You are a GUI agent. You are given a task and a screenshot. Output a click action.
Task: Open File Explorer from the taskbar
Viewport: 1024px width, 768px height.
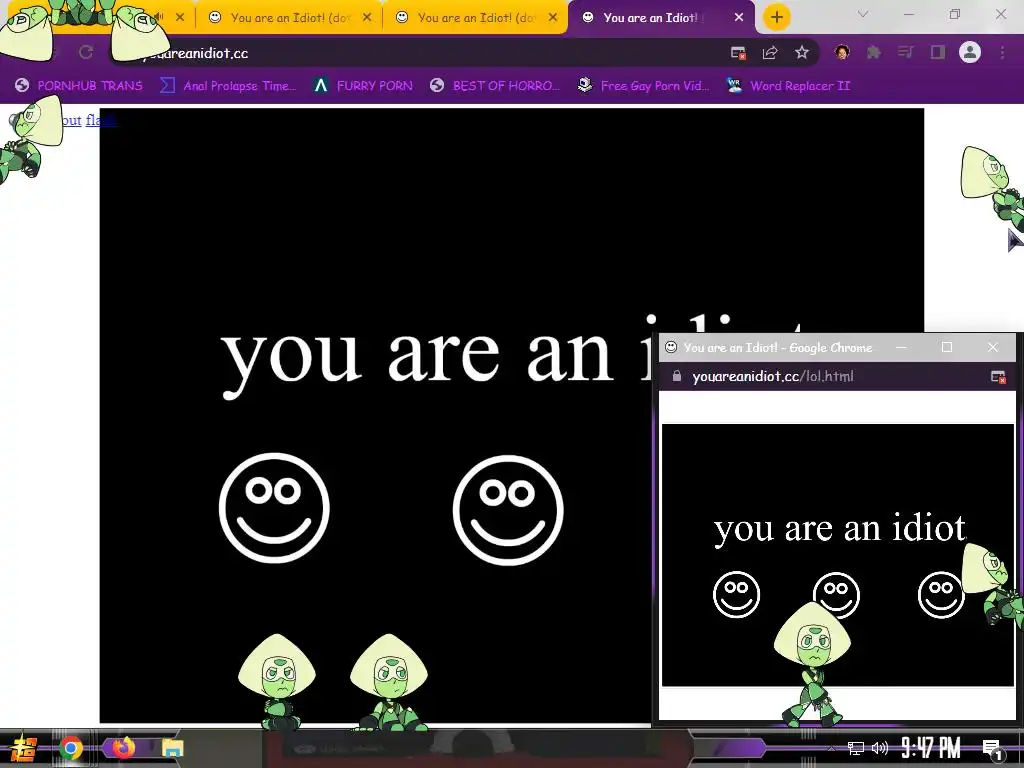(173, 748)
